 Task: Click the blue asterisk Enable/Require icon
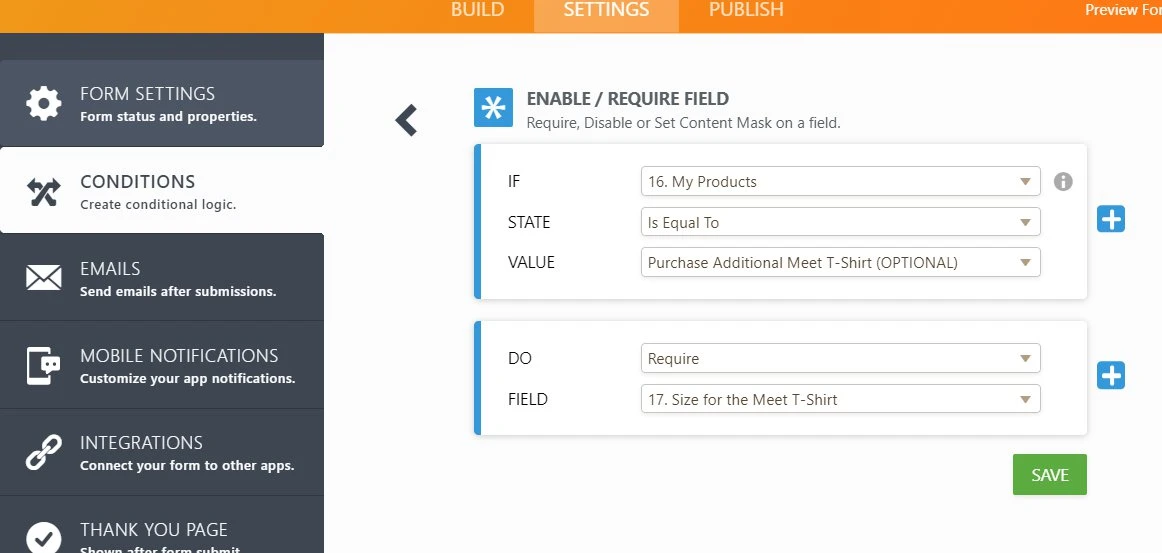point(493,107)
